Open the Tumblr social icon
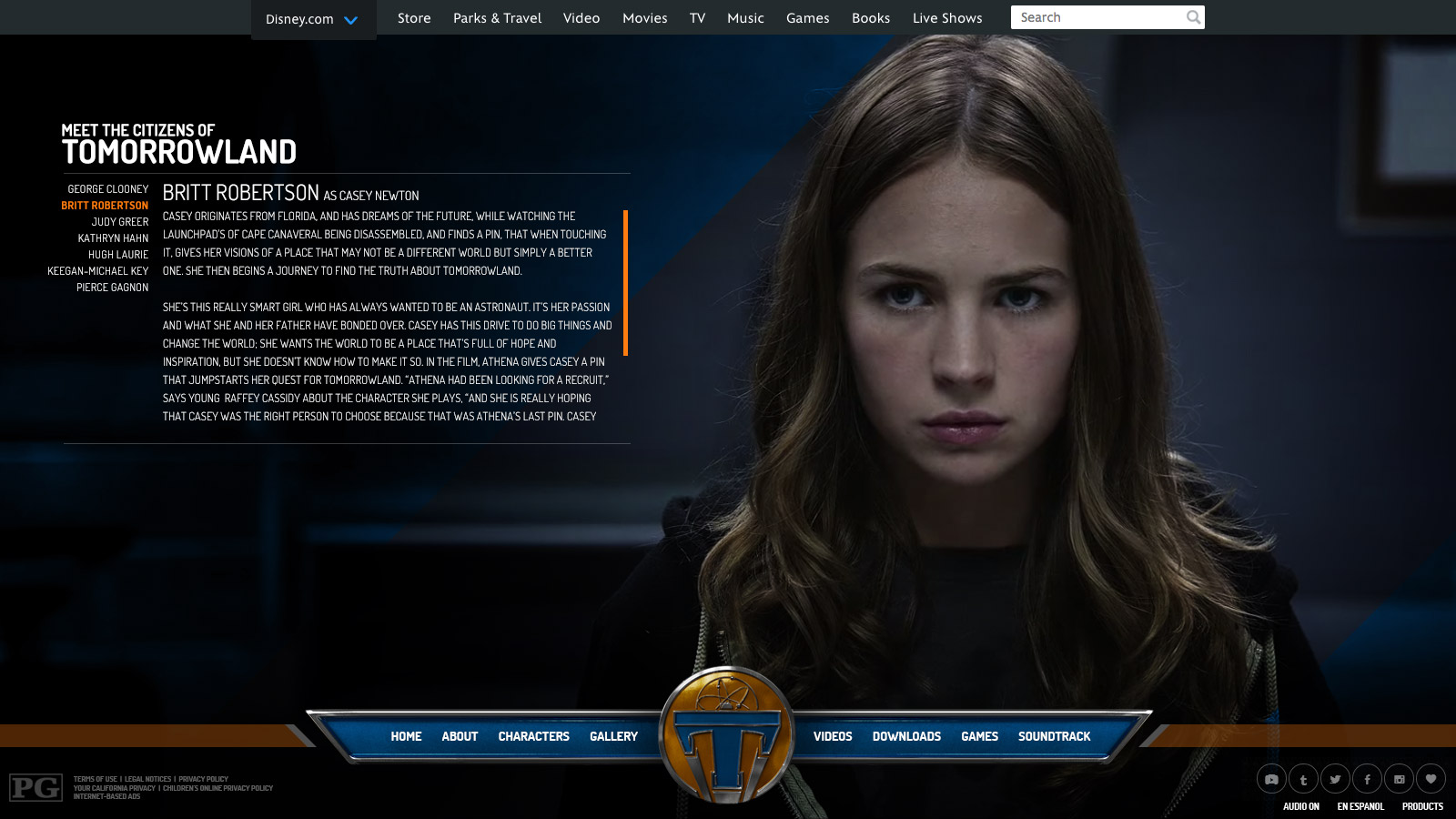This screenshot has height=819, width=1456. pos(1303,779)
